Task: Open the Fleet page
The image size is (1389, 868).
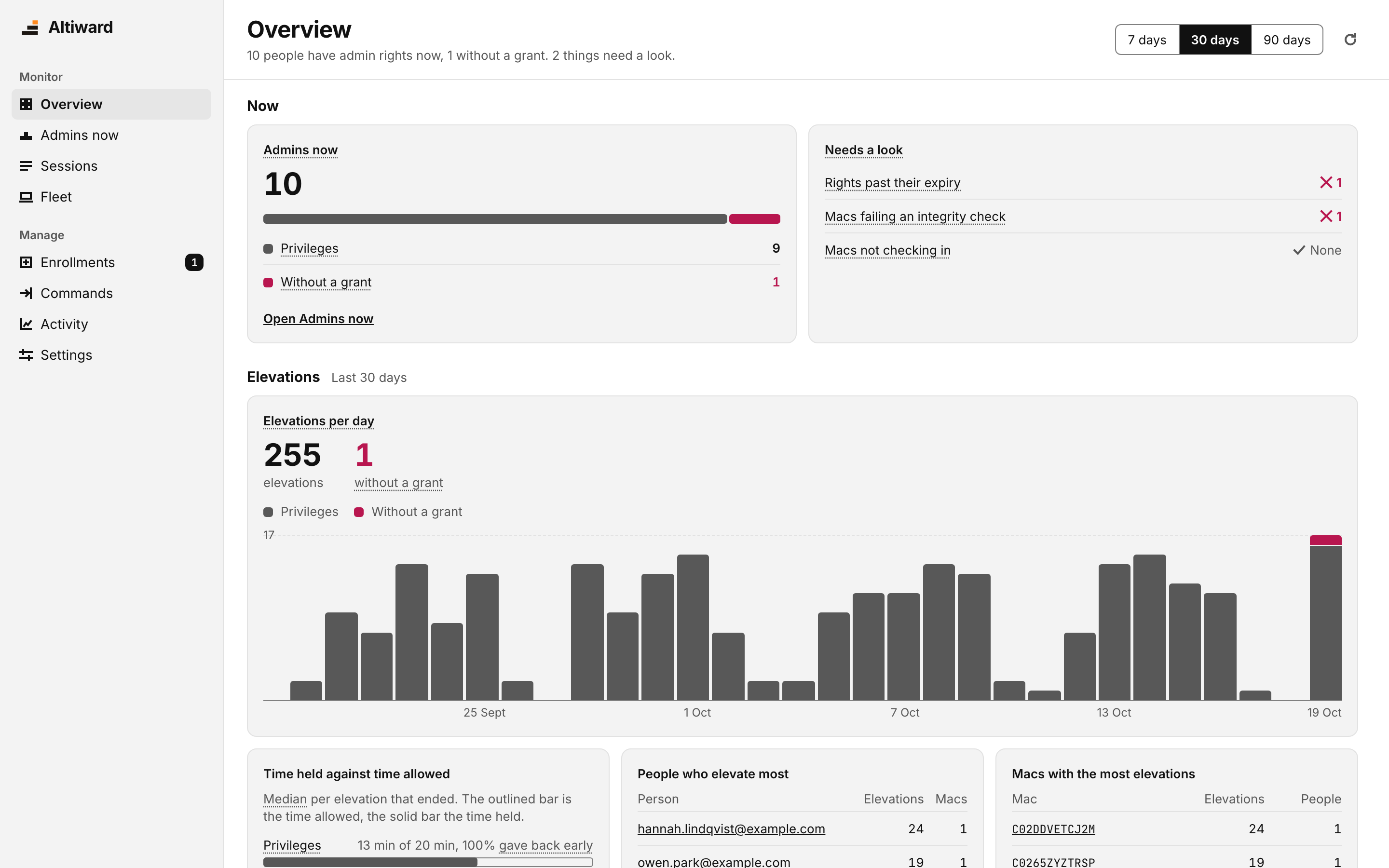Action: [x=111, y=197]
